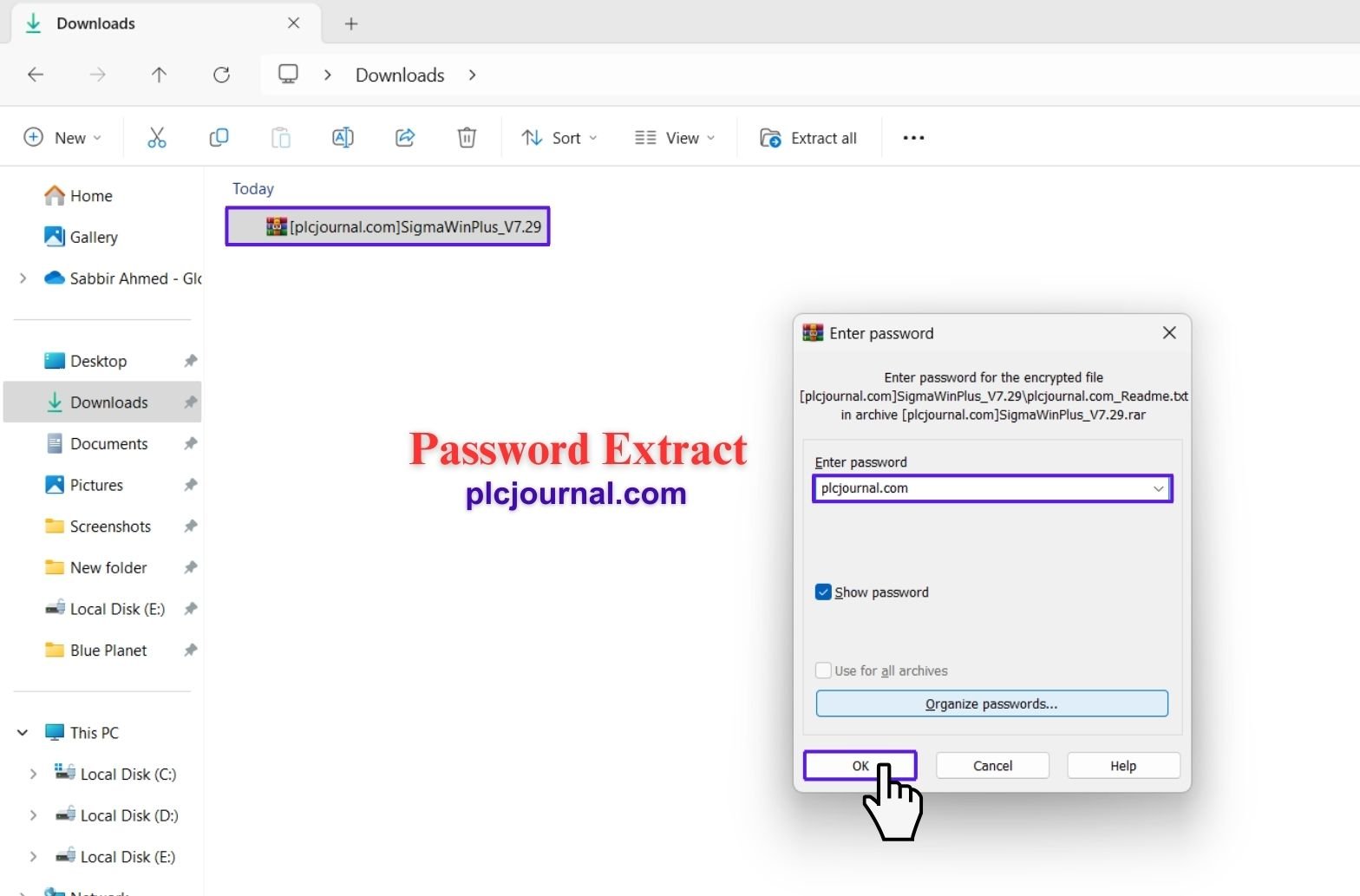Click Cancel in the password dialog
The width and height of the screenshot is (1360, 896).
992,766
